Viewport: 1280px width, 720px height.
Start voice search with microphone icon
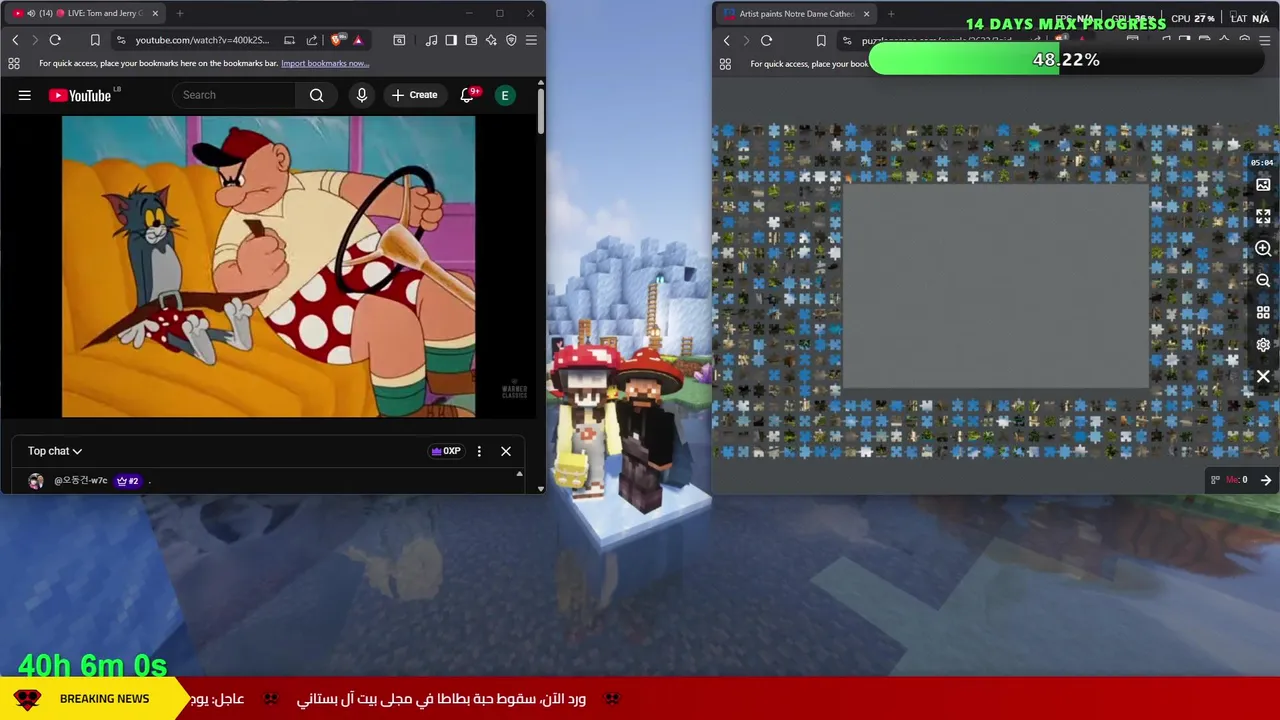tap(362, 95)
